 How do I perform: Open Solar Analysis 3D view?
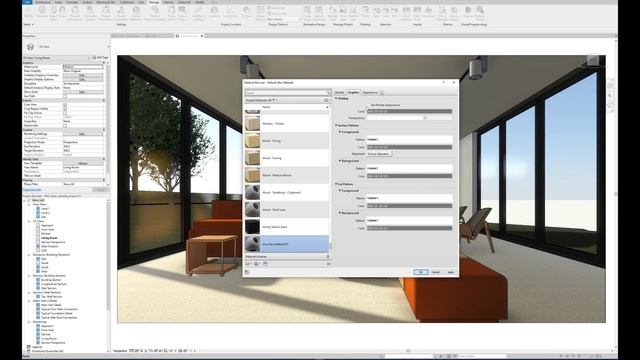click(x=49, y=246)
